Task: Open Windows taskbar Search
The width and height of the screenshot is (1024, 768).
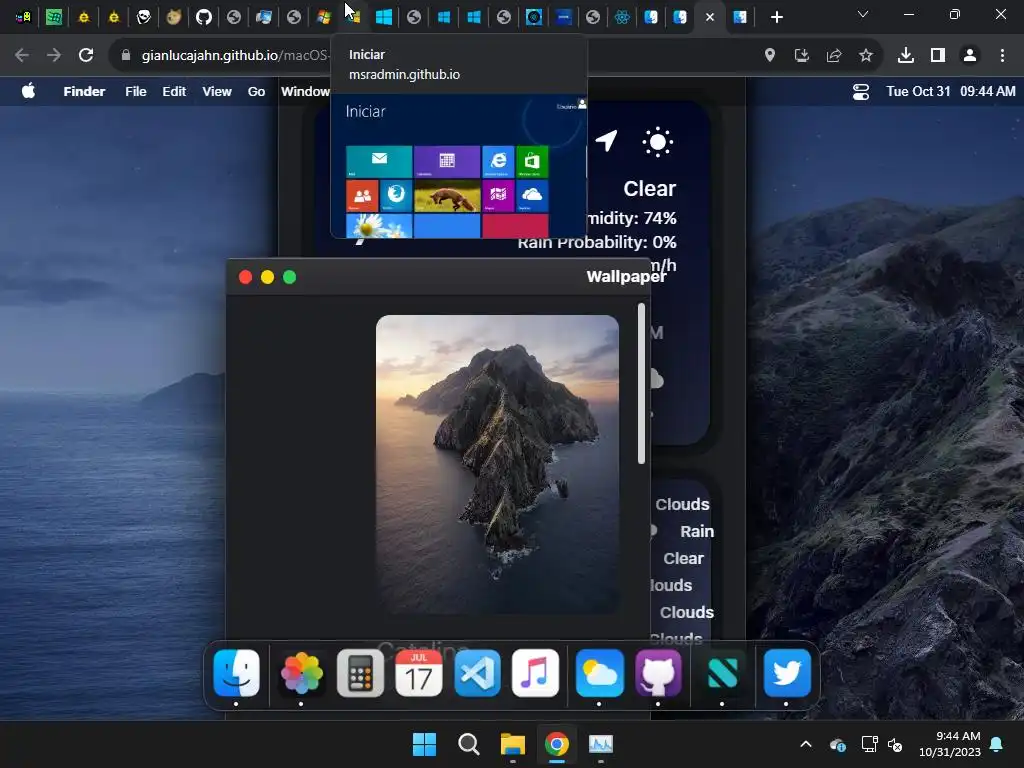Action: [x=468, y=744]
